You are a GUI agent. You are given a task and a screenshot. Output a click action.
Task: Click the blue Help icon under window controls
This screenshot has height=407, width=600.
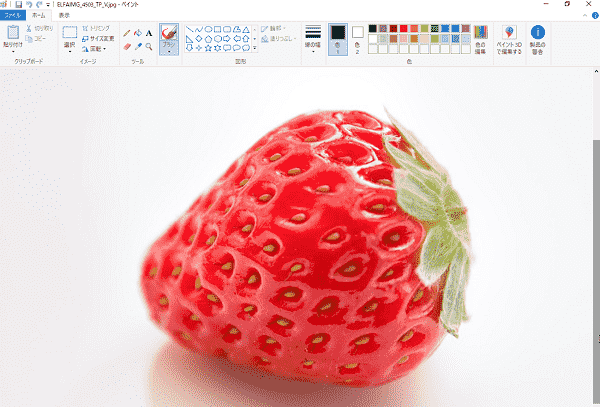click(x=595, y=16)
